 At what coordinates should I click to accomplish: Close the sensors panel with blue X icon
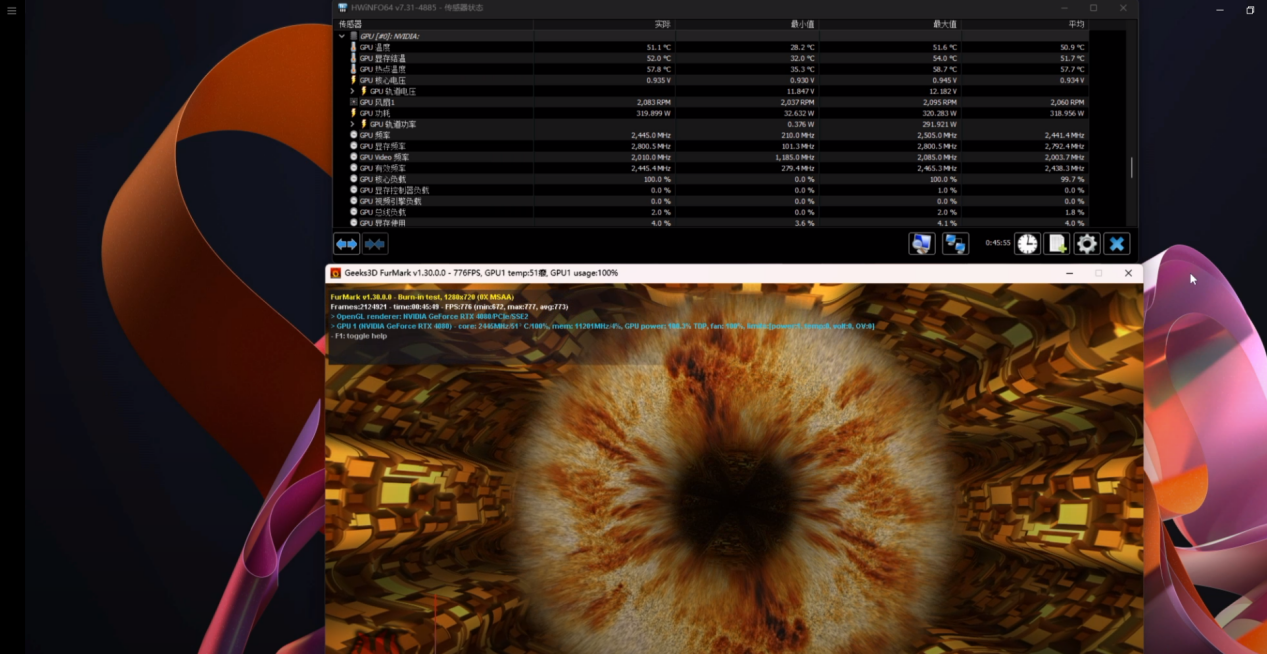pos(1117,244)
